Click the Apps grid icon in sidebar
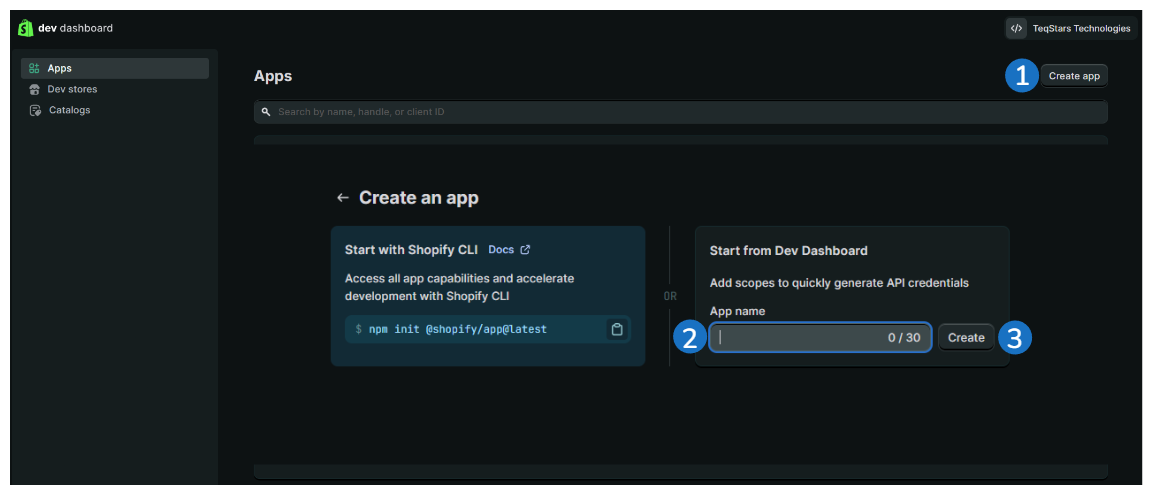 pyautogui.click(x=34, y=68)
